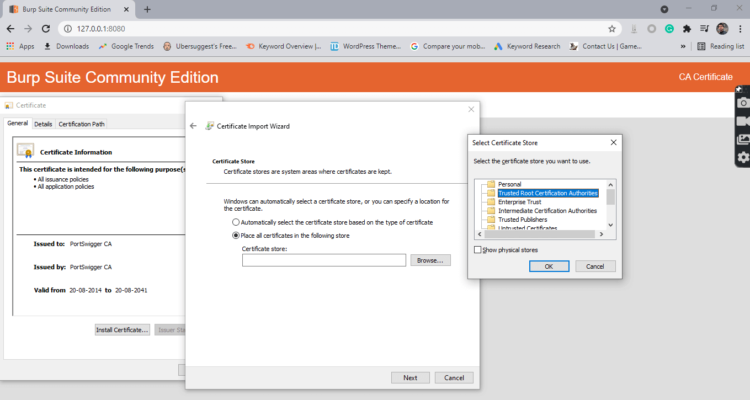
Task: Switch to General tab in Certificate window
Action: point(18,123)
